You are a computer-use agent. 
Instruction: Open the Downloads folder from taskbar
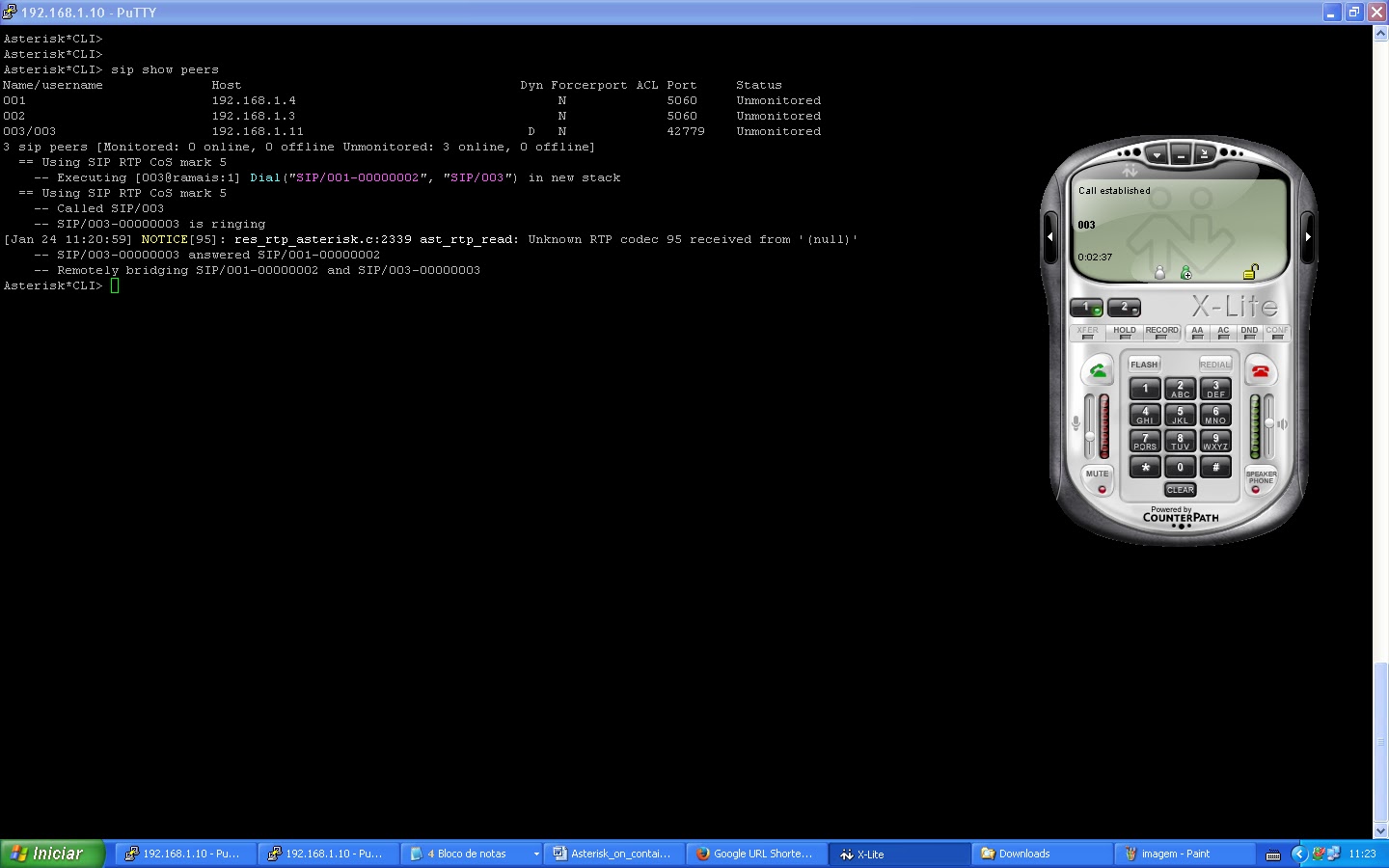pyautogui.click(x=1042, y=854)
